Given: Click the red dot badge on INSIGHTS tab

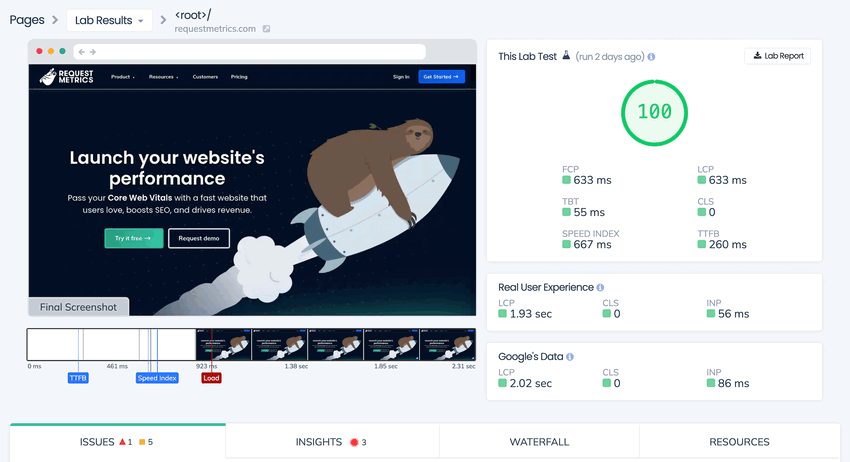Looking at the screenshot, I should (354, 442).
